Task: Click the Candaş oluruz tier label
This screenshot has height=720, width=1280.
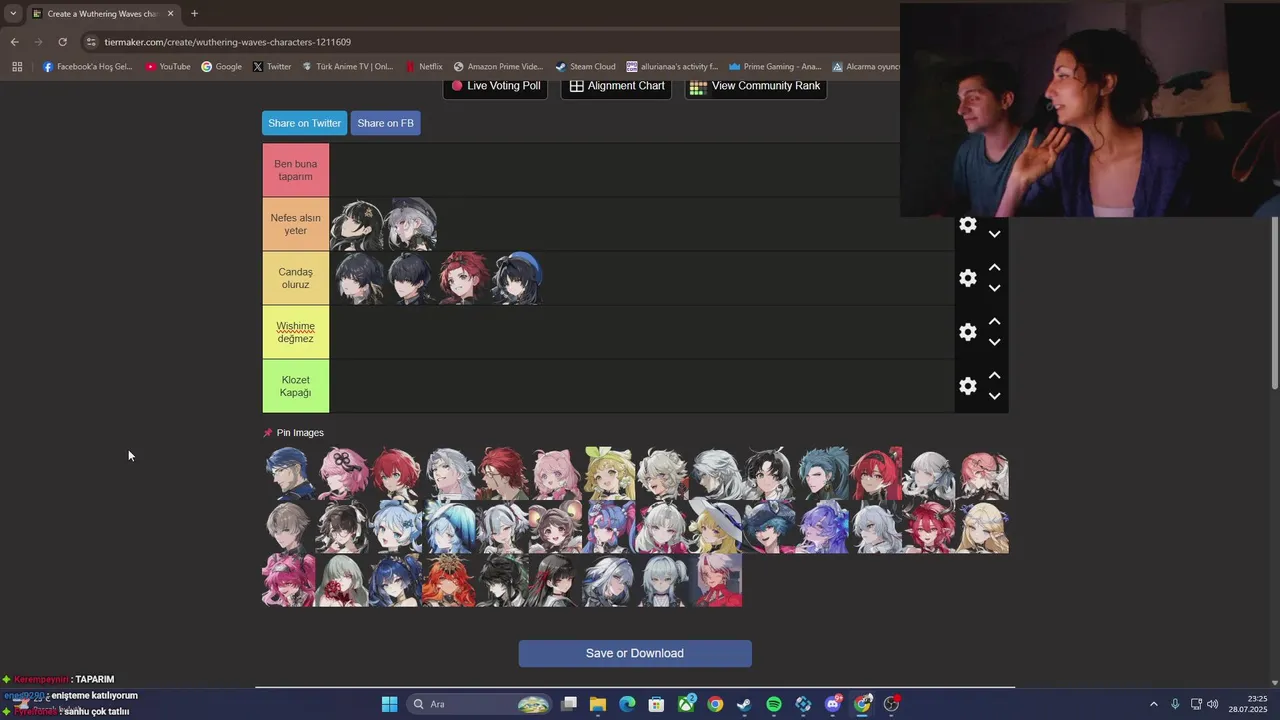Action: 295,278
